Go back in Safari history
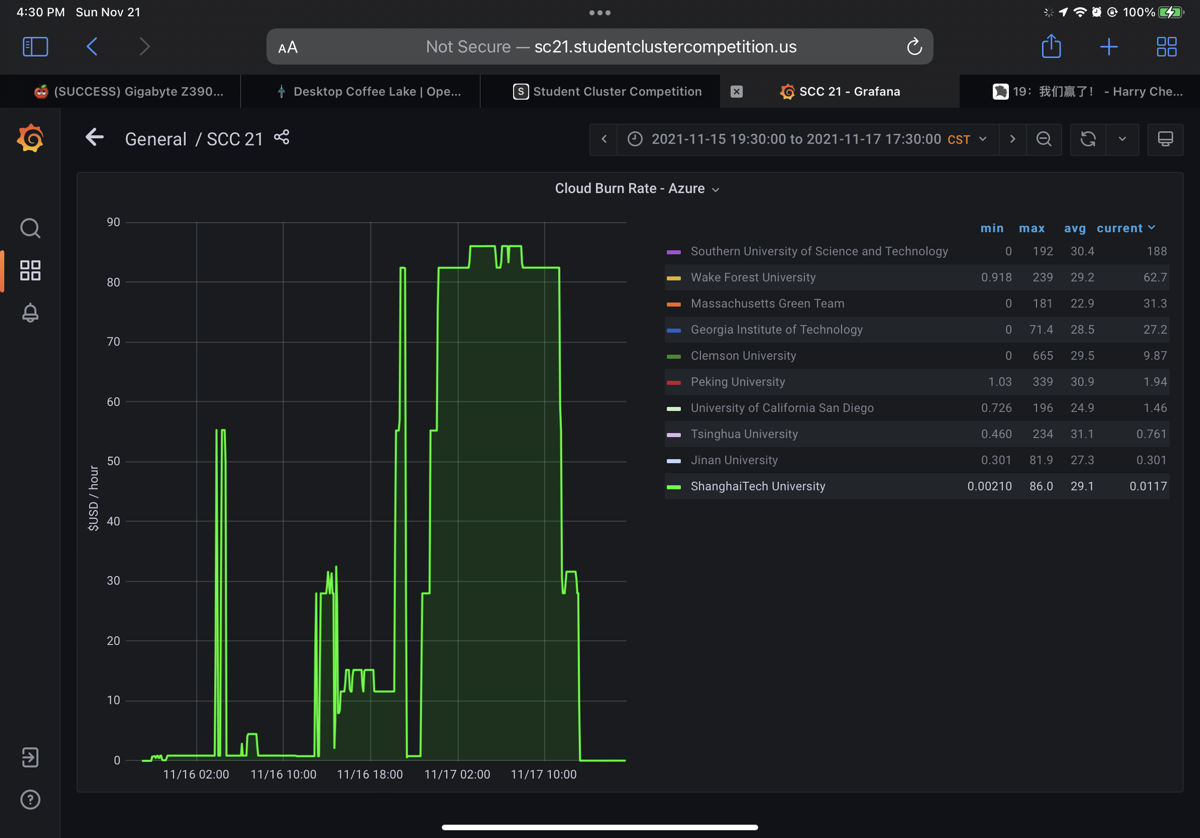 coord(92,46)
